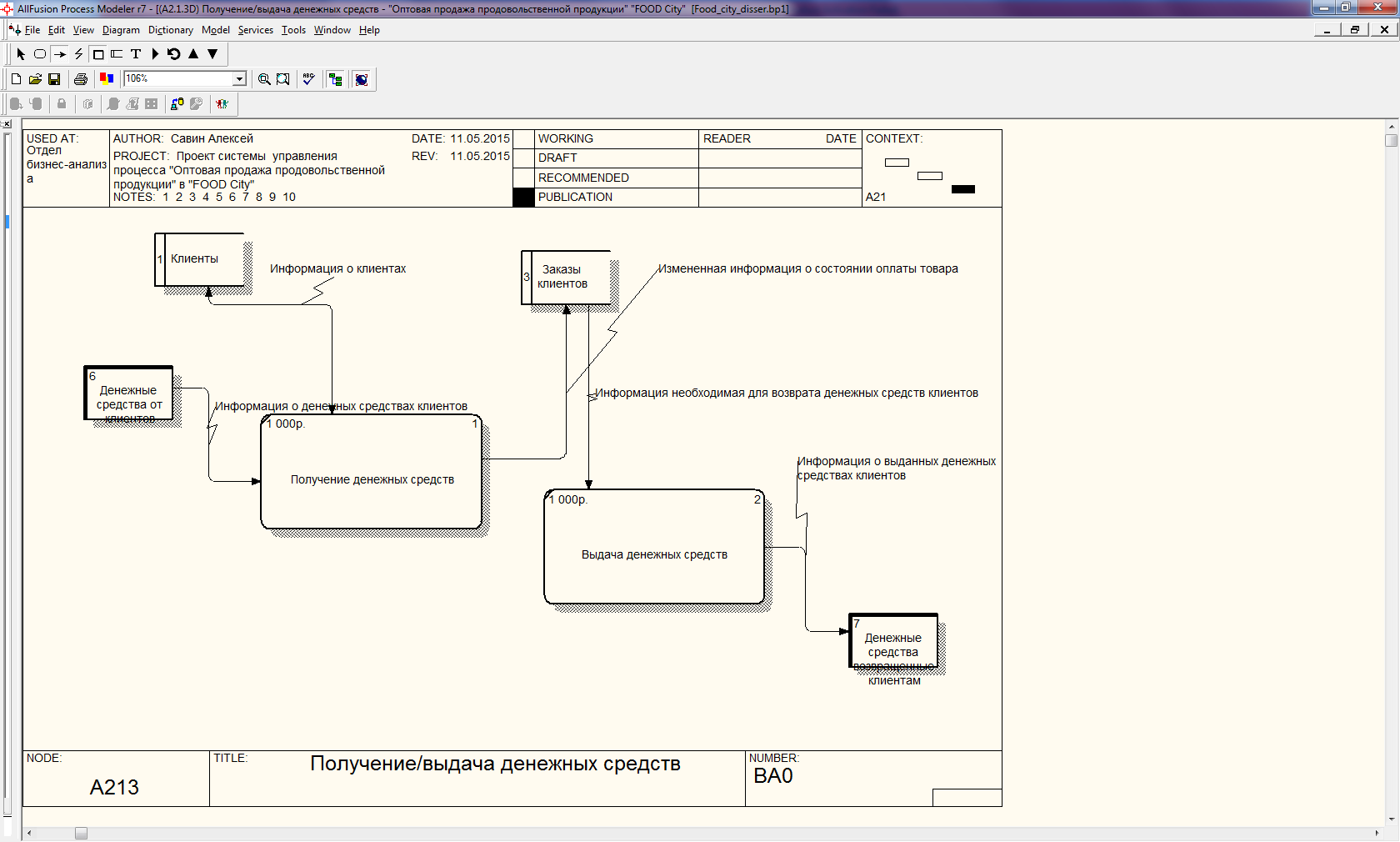Select the 'Получение денежных средств' activity box
Viewport: 1400px width, 842px height.
tap(372, 479)
